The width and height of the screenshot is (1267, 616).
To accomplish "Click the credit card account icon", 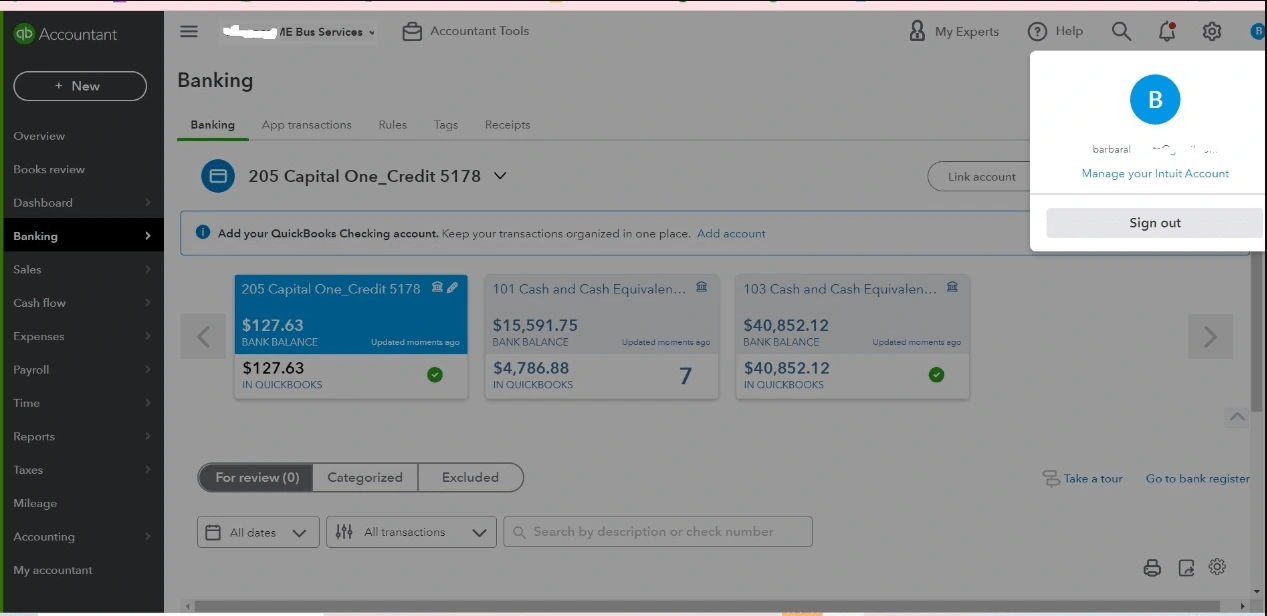I will pos(217,176).
